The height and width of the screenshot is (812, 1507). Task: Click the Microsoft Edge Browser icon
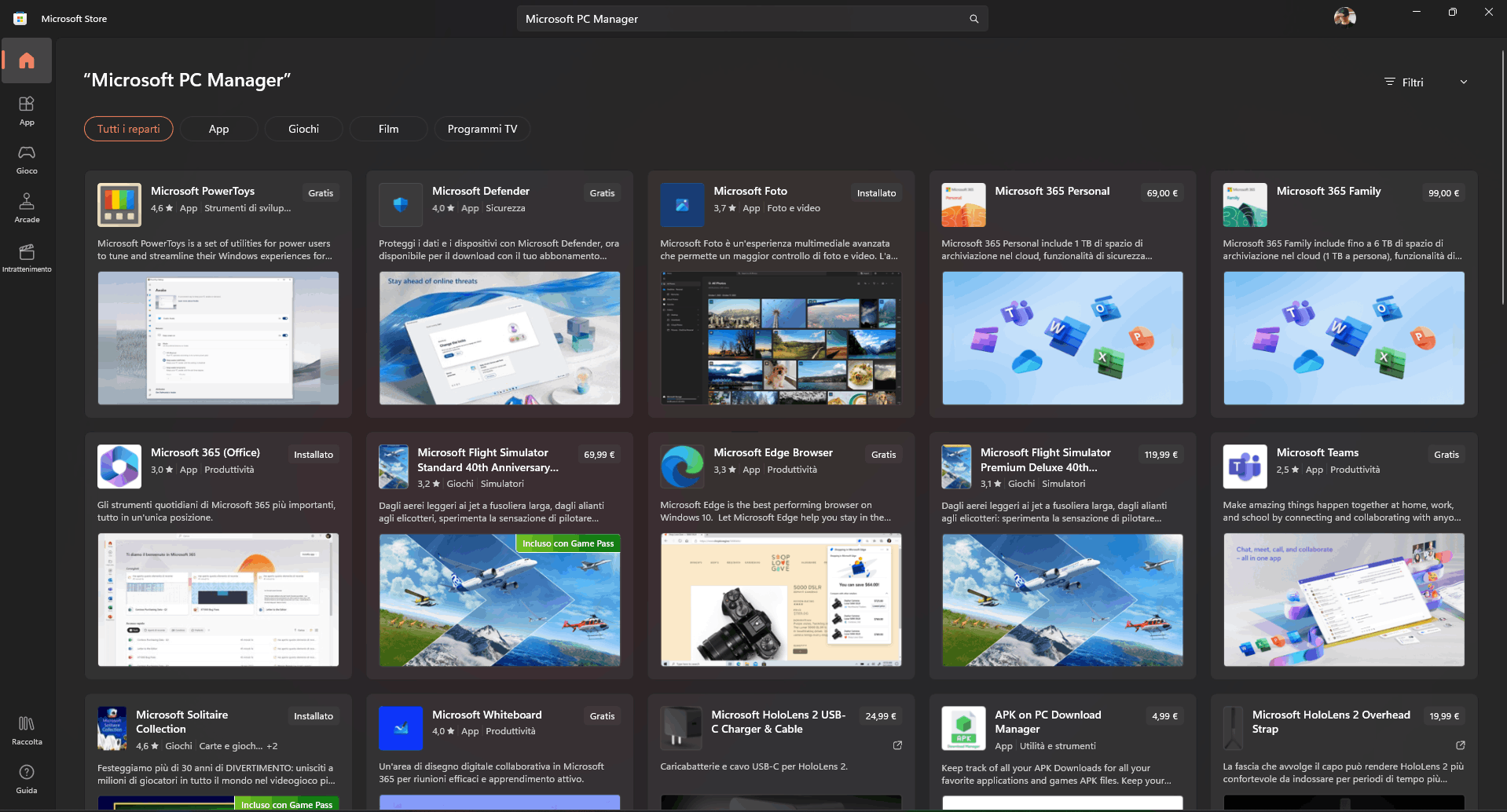pyautogui.click(x=682, y=466)
